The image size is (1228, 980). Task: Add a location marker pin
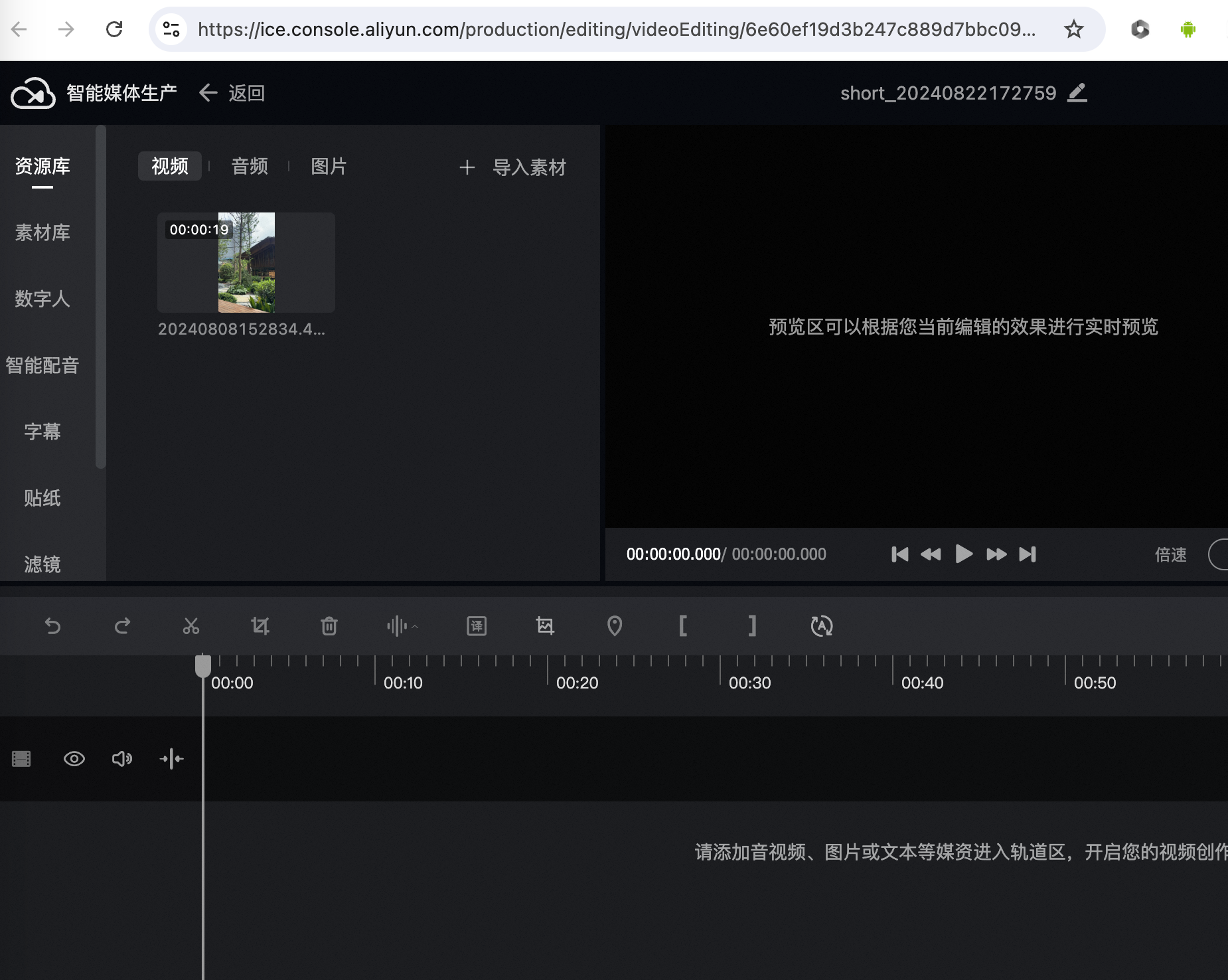(615, 626)
